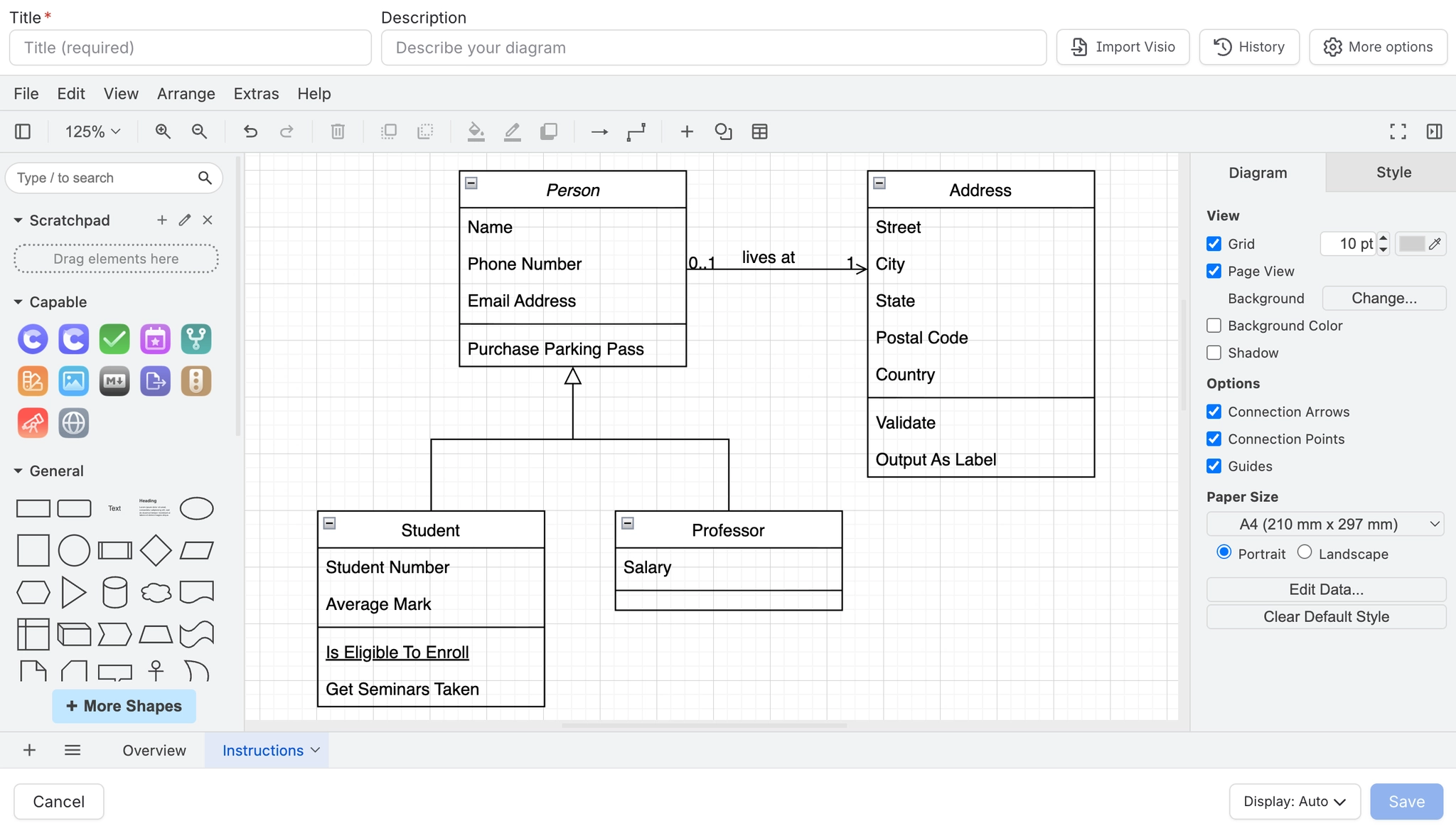Click the Edit Data button
Screen dimensions: 1456x831
tap(1326, 589)
